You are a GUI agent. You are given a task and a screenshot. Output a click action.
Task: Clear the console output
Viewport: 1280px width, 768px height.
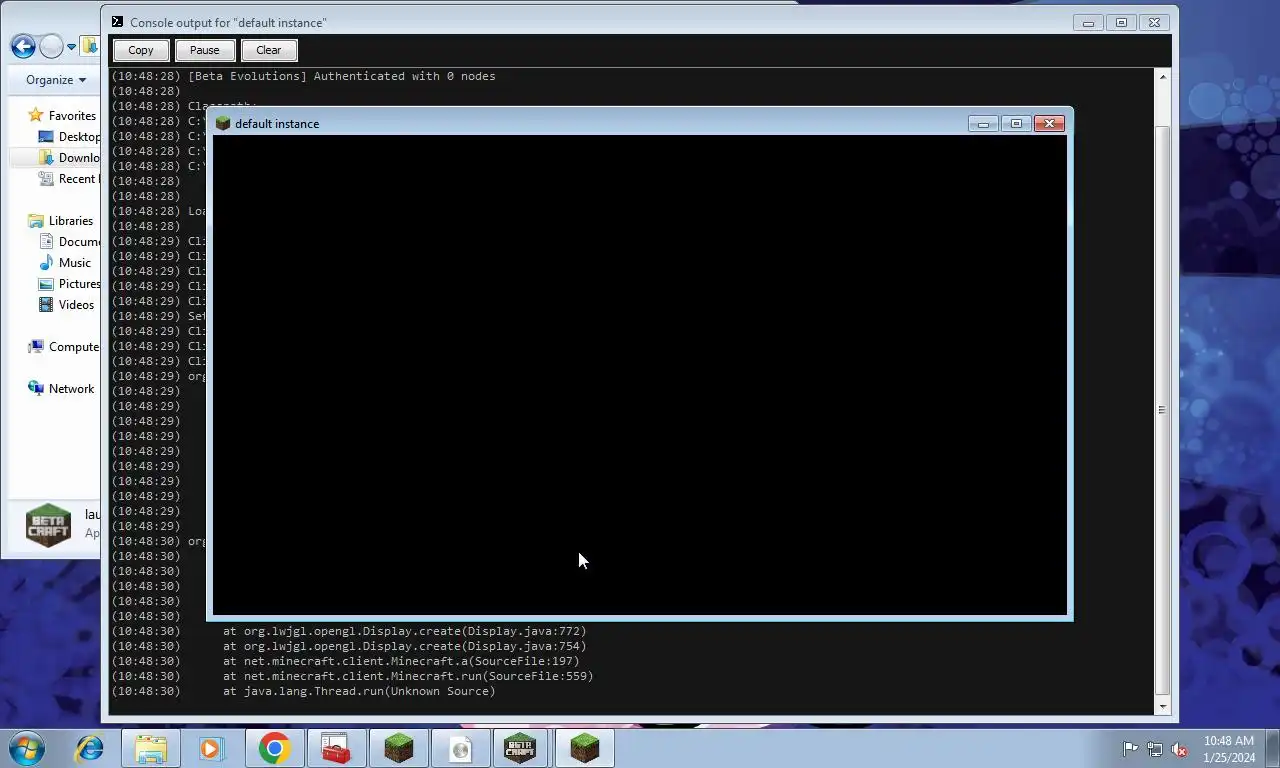coord(269,50)
